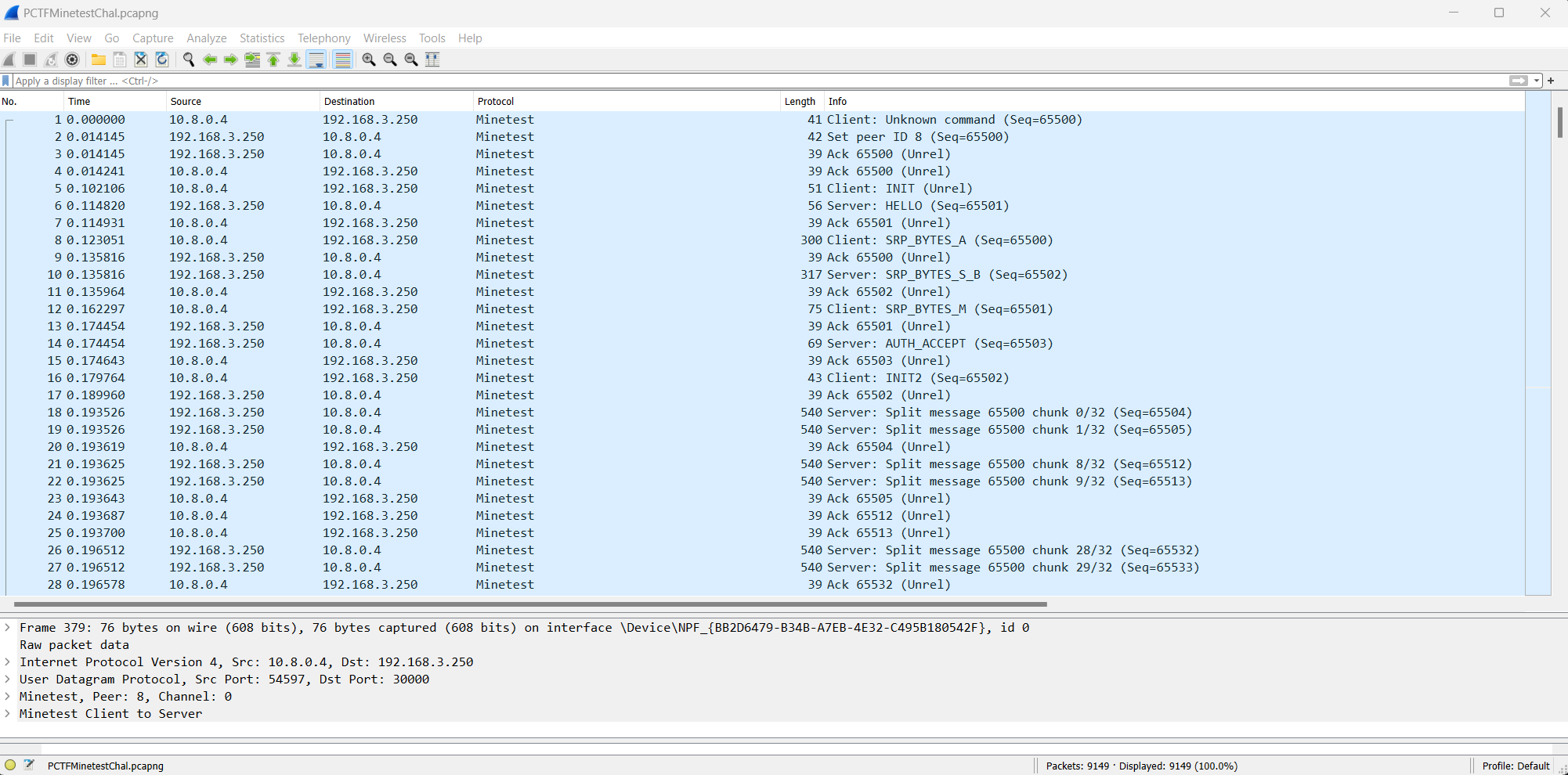Viewport: 1568px width, 775px height.
Task: Jump to the last packet icon
Action: coord(294,59)
